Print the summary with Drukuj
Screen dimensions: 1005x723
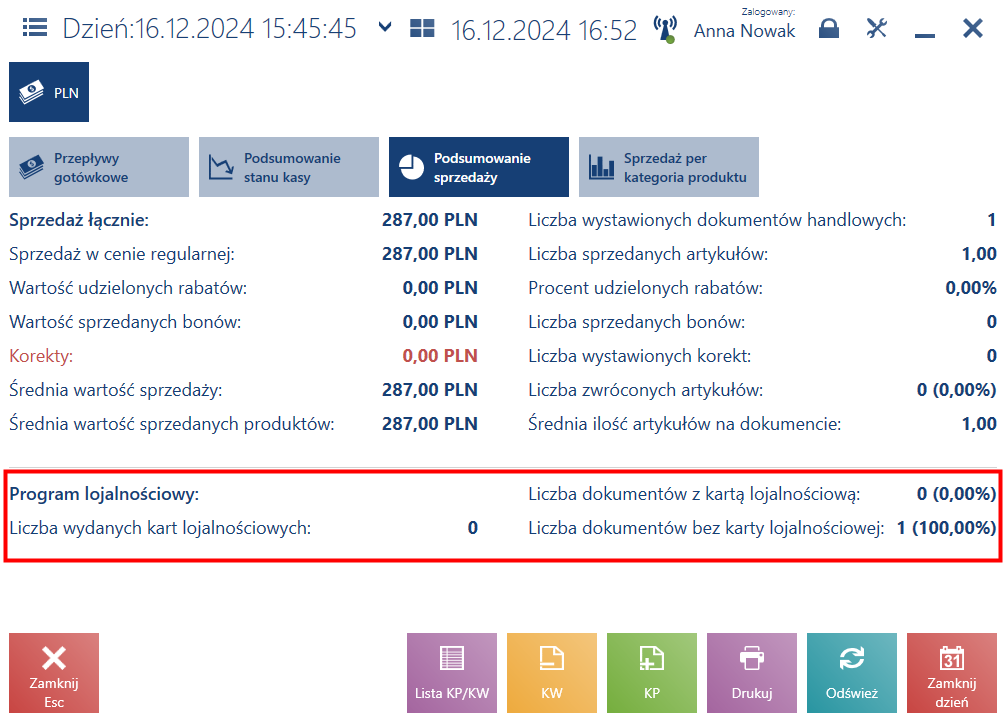[x=752, y=673]
